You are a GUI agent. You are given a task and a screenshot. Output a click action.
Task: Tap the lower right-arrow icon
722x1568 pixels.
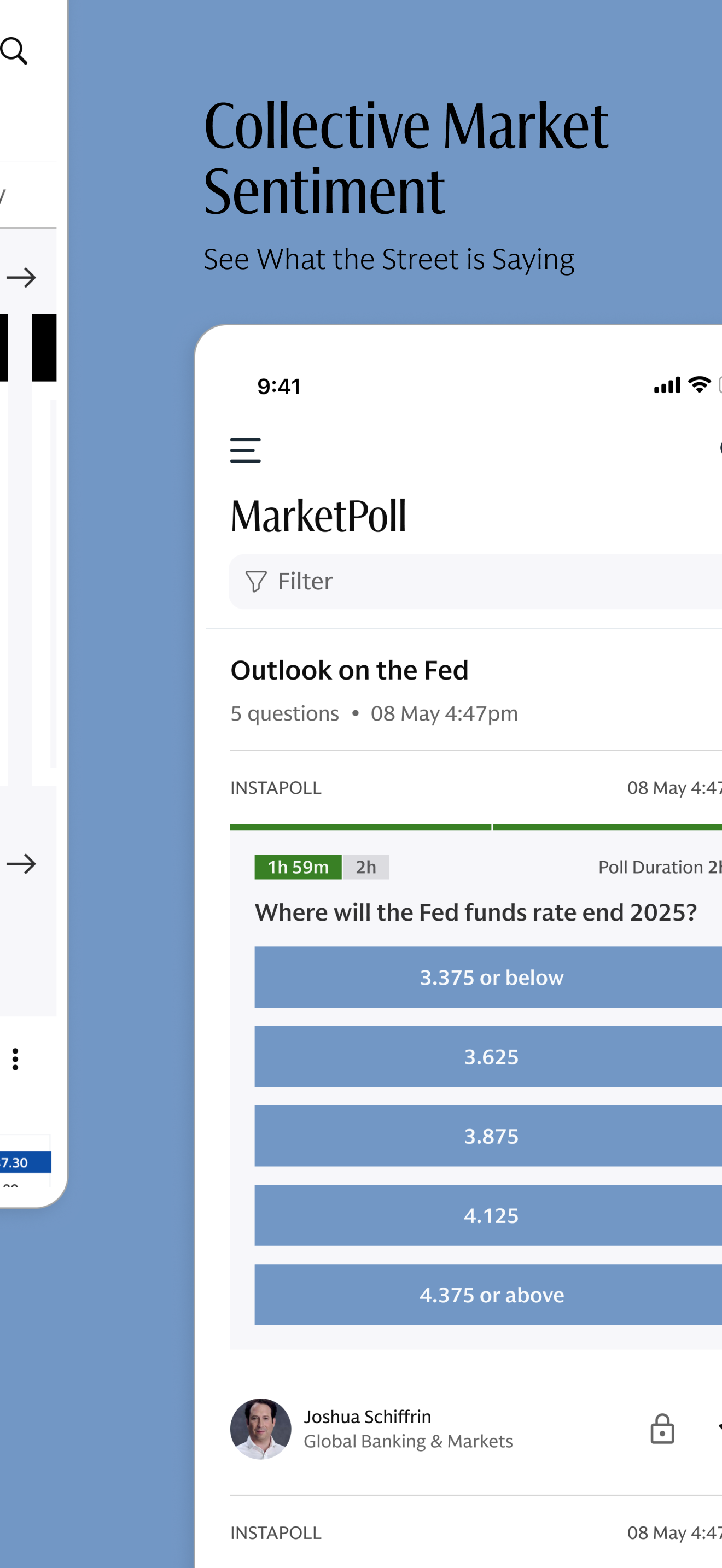coord(21,863)
